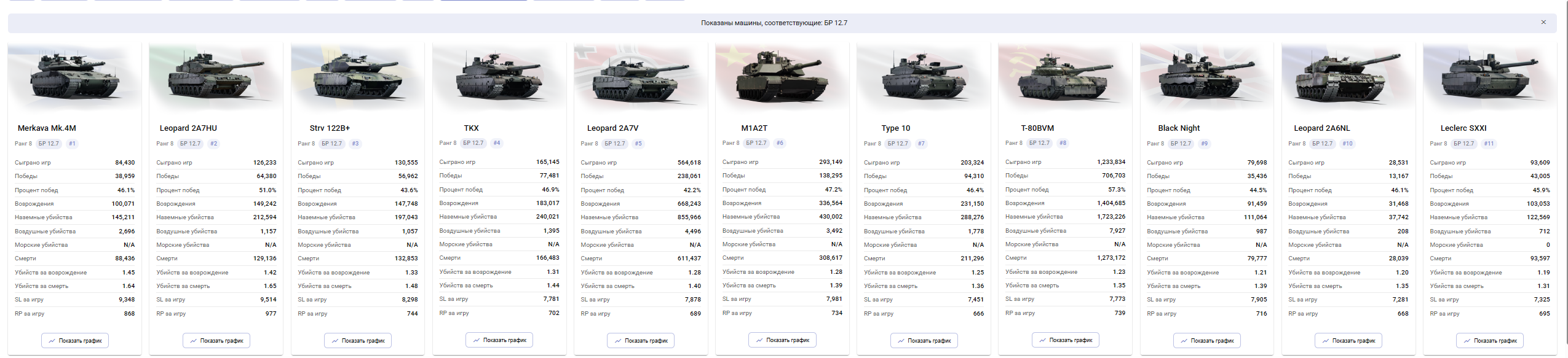Click the Leclerc SXXI title
This screenshot has height=358, width=1568.
point(1463,128)
